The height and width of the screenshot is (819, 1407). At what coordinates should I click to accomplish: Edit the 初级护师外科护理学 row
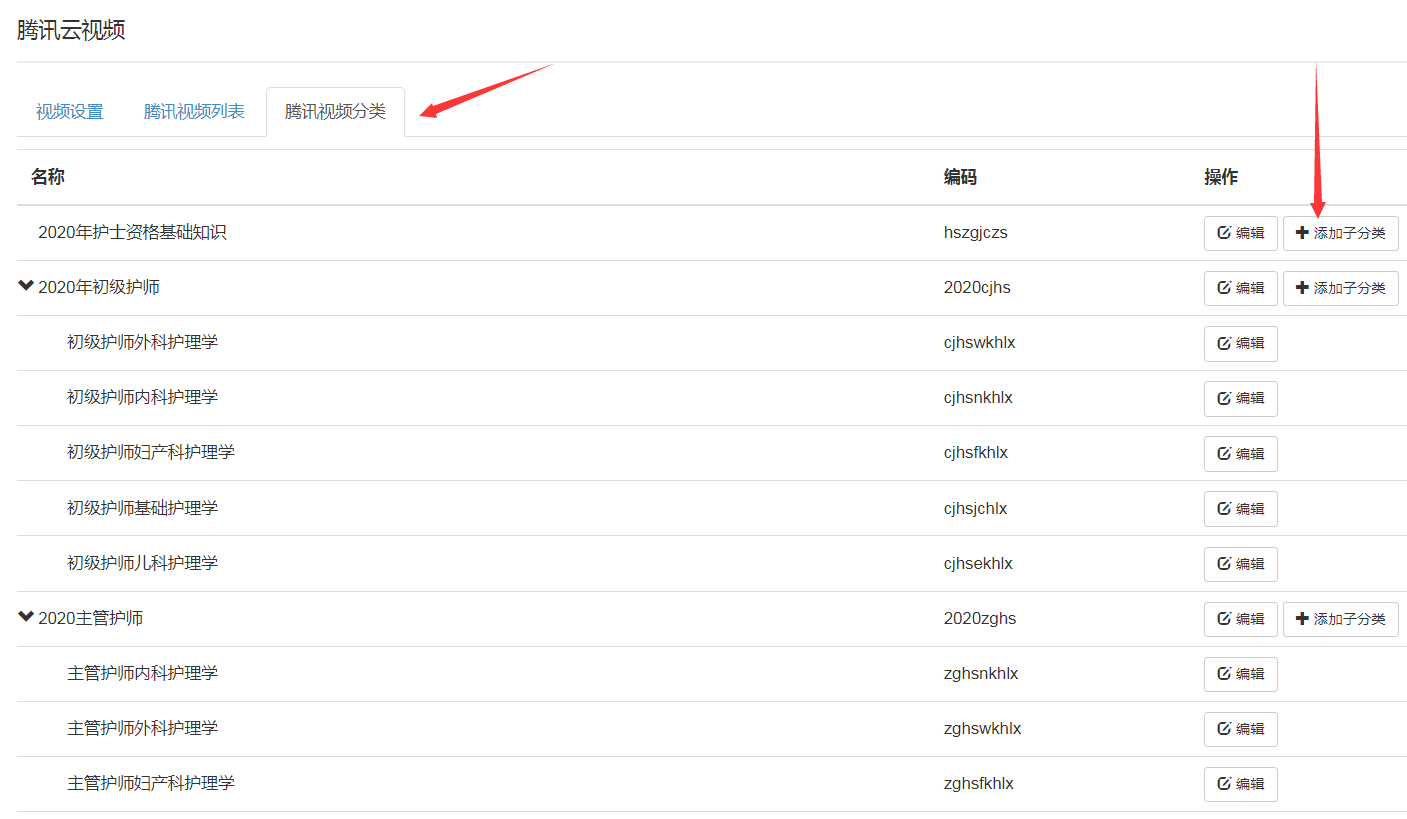(x=1240, y=343)
